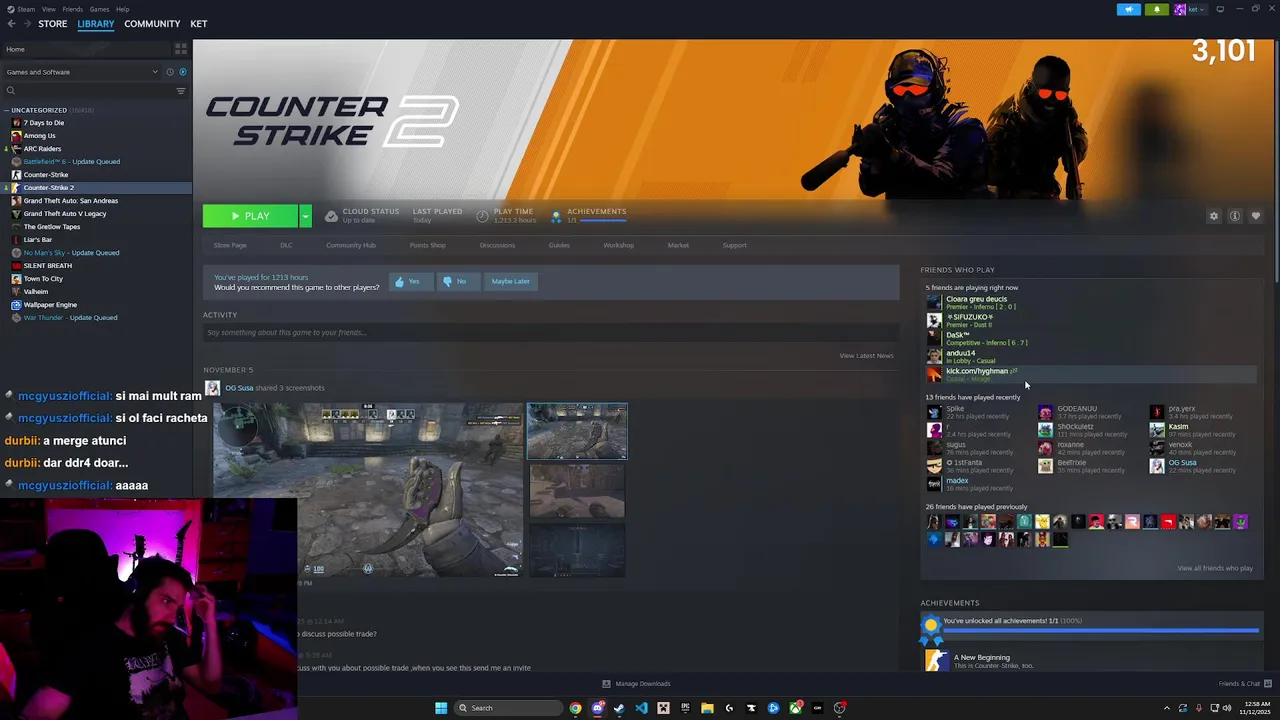Screen dimensions: 1280x720
Task: Open the green notifications bell
Action: tap(1157, 10)
